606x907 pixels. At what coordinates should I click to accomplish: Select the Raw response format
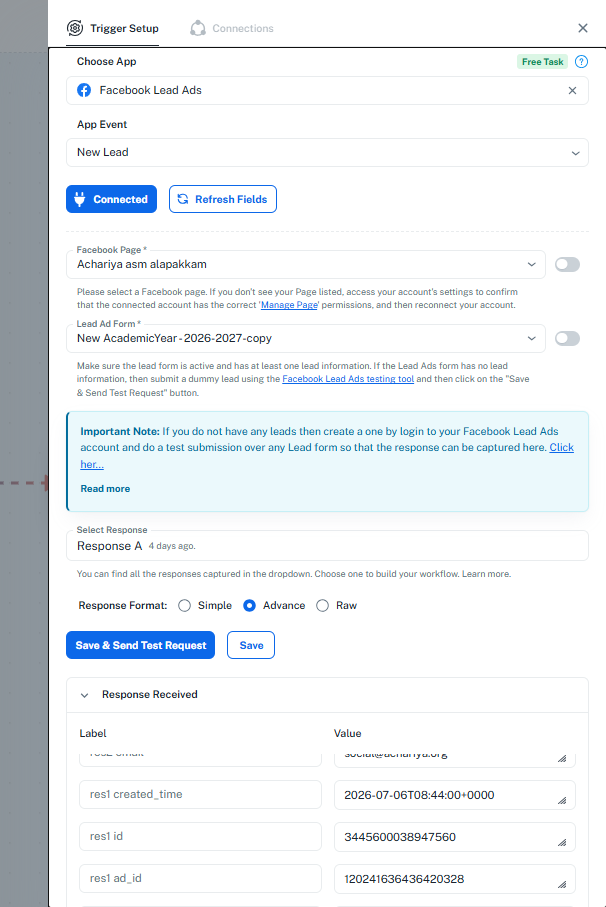tap(323, 606)
